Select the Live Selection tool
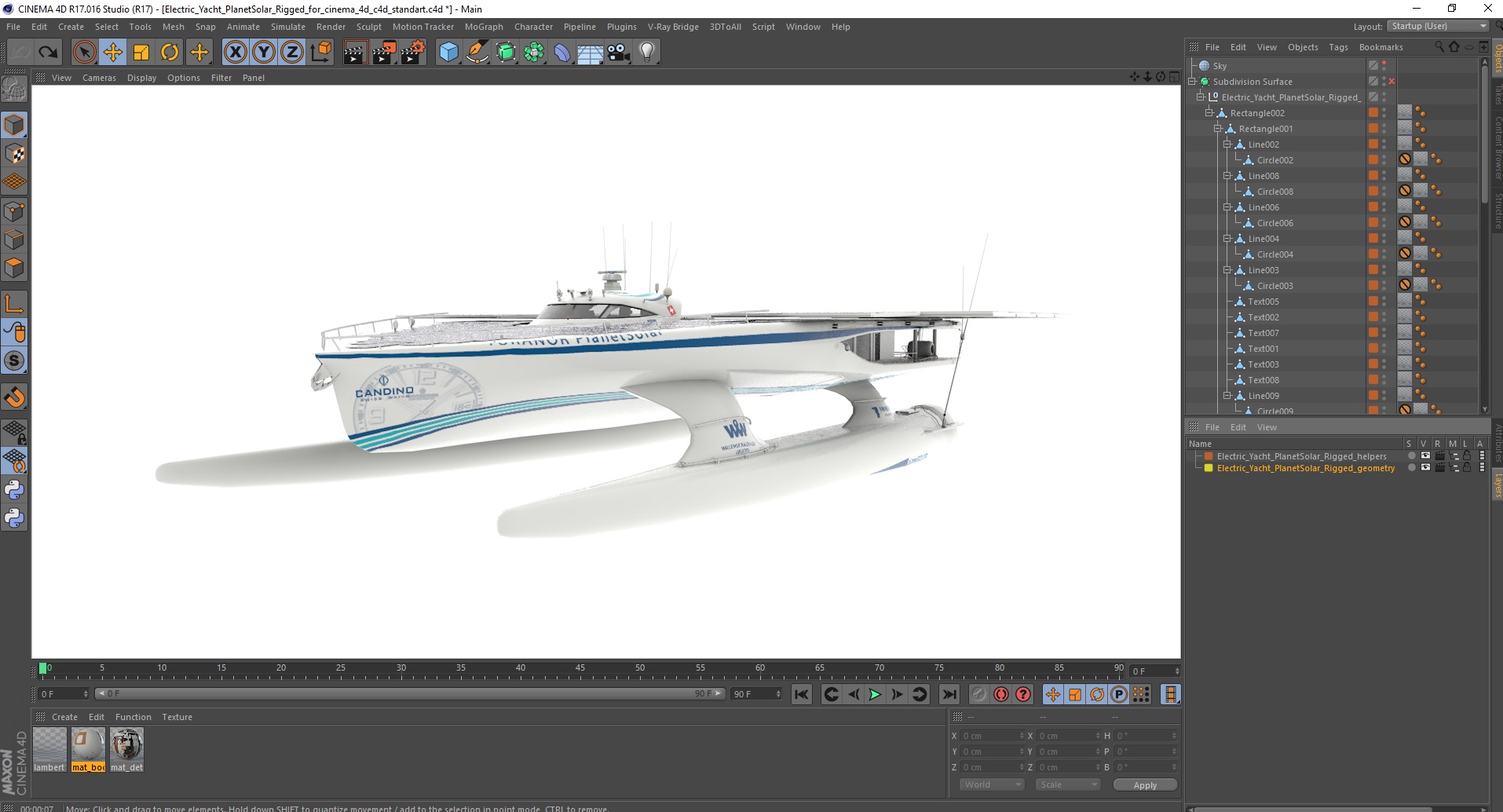The height and width of the screenshot is (812, 1503). pyautogui.click(x=84, y=53)
